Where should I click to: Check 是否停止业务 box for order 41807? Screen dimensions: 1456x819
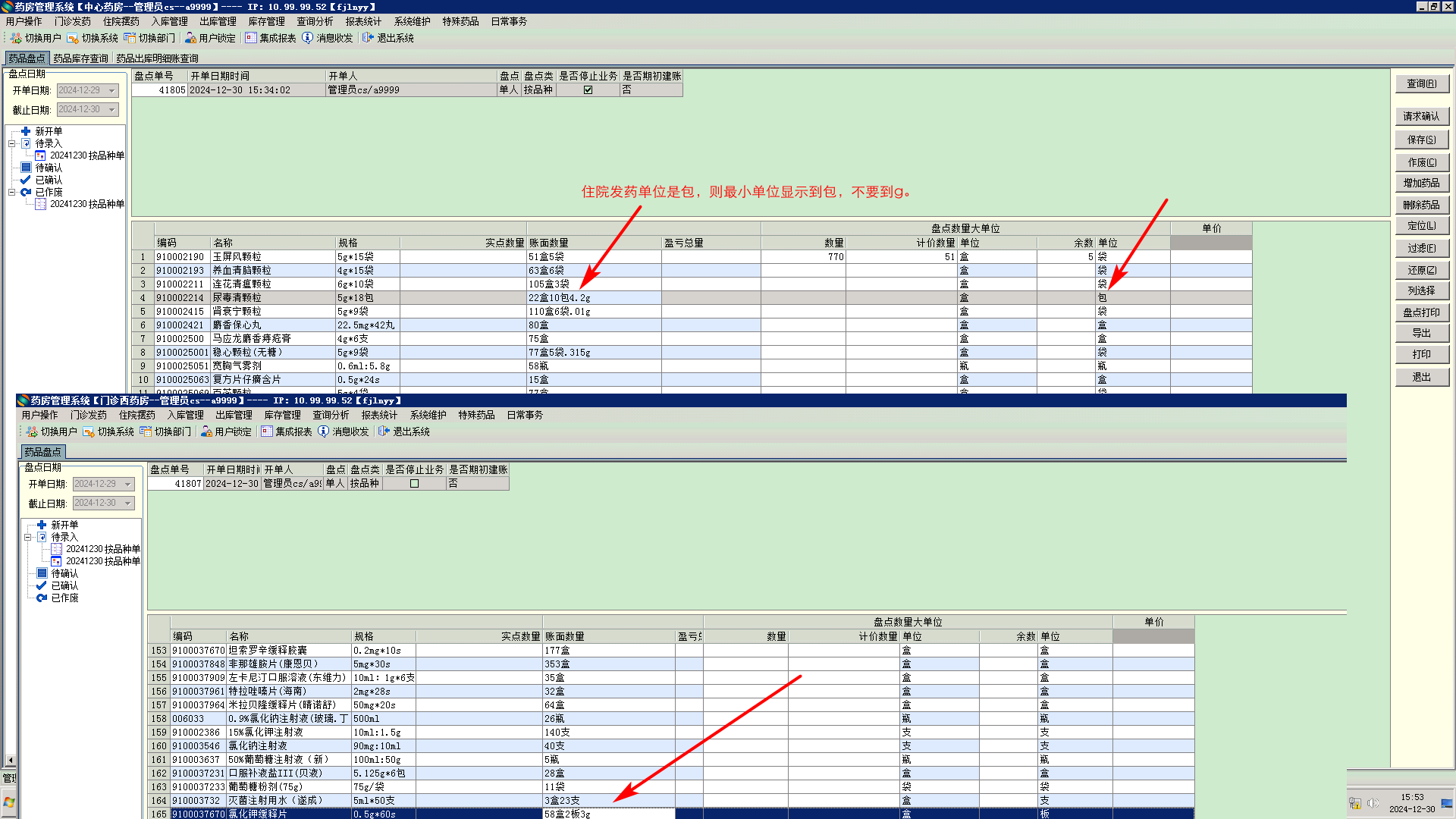pos(414,483)
